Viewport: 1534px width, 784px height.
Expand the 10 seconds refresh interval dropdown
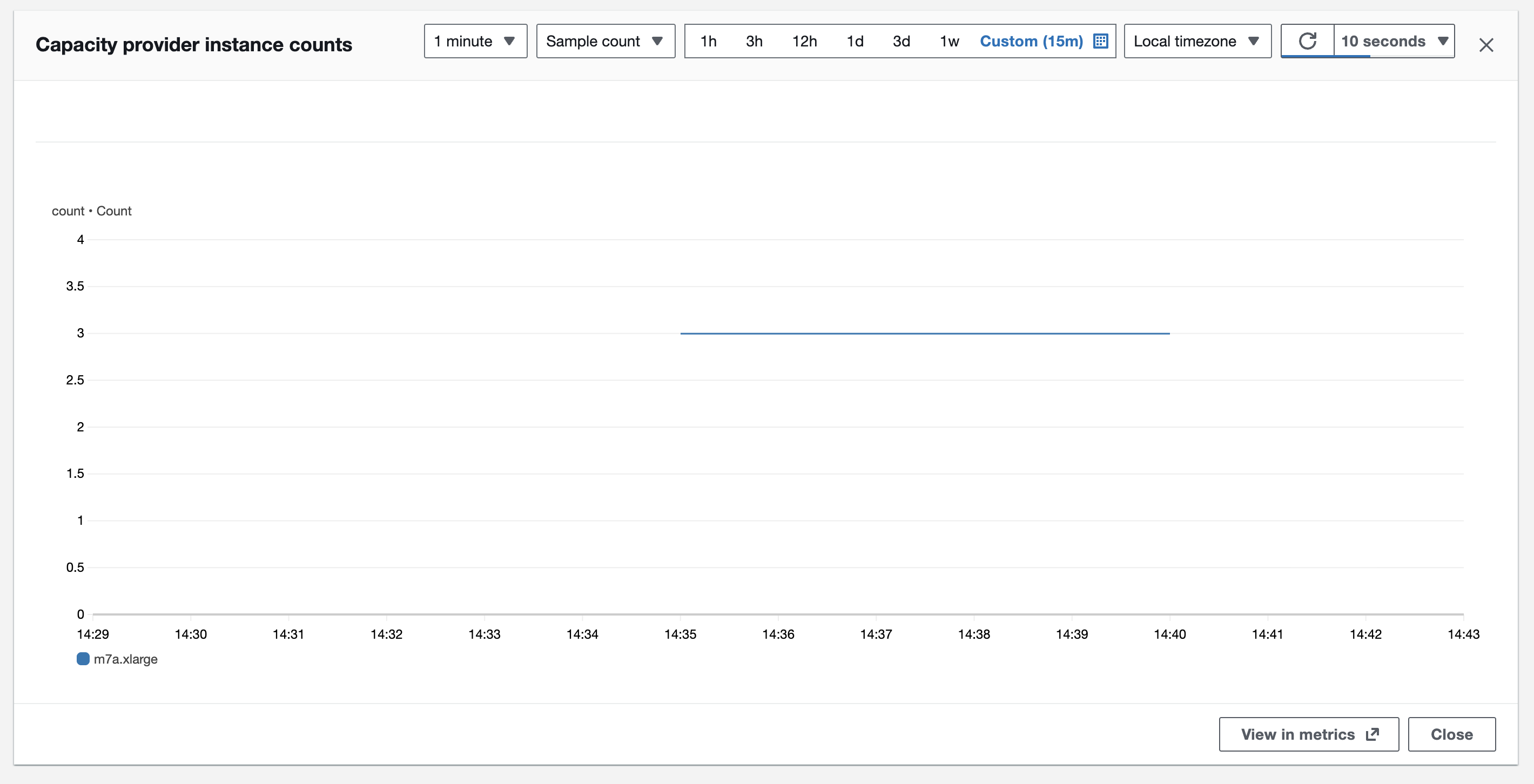[x=1394, y=41]
